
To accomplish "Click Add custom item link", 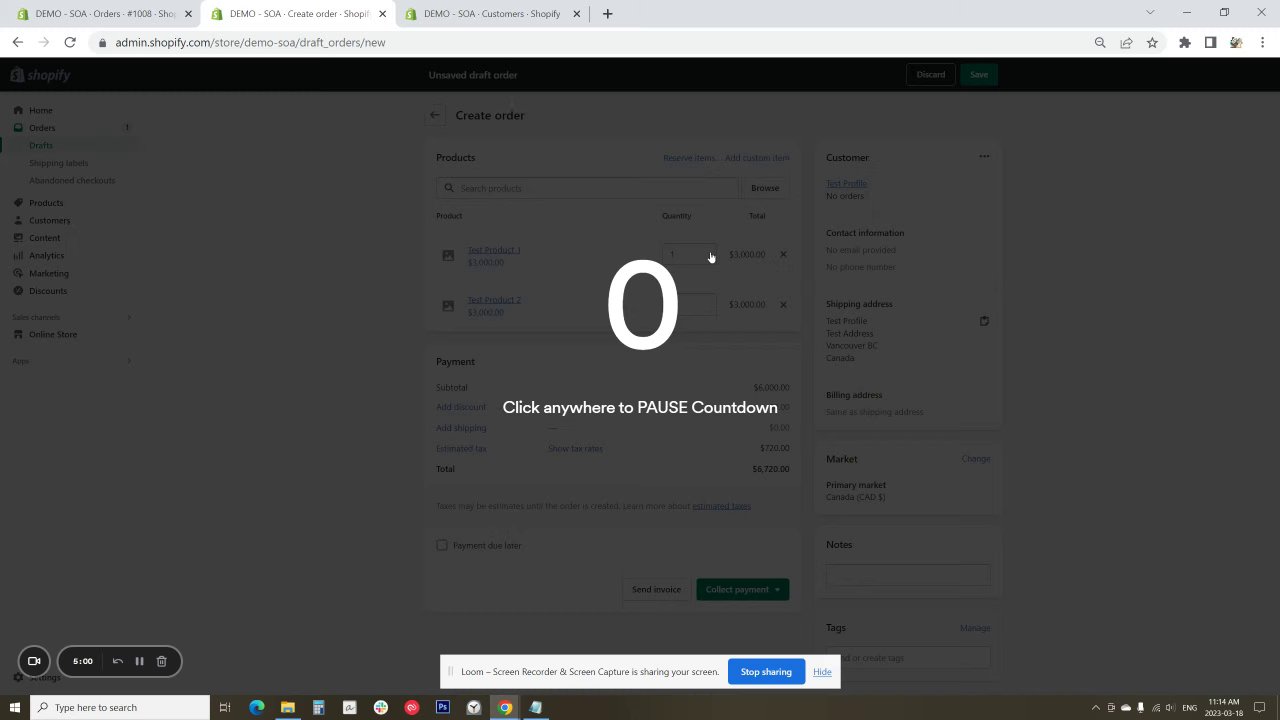I will point(757,158).
